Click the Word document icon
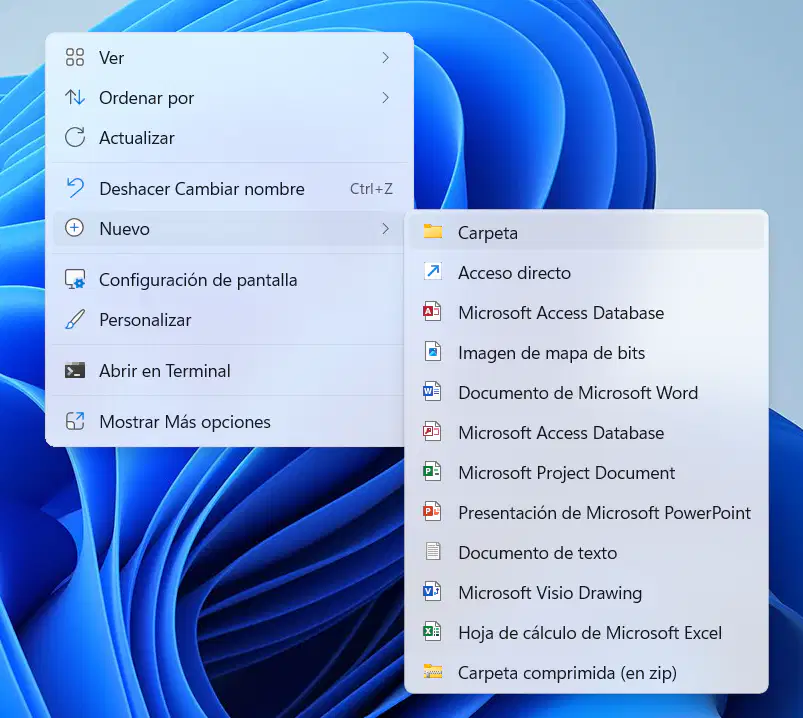 point(432,392)
